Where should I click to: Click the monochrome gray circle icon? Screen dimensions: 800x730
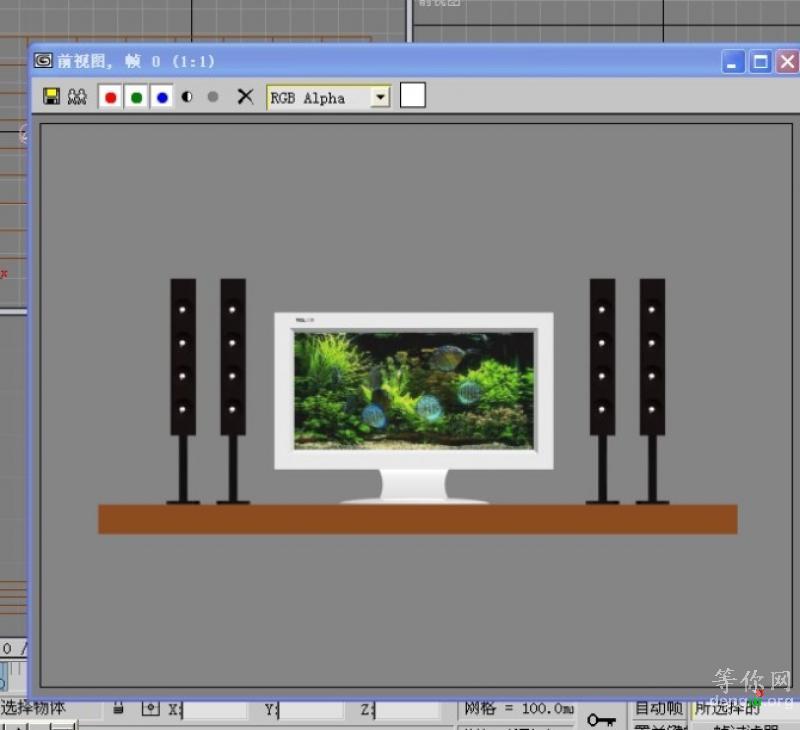212,97
